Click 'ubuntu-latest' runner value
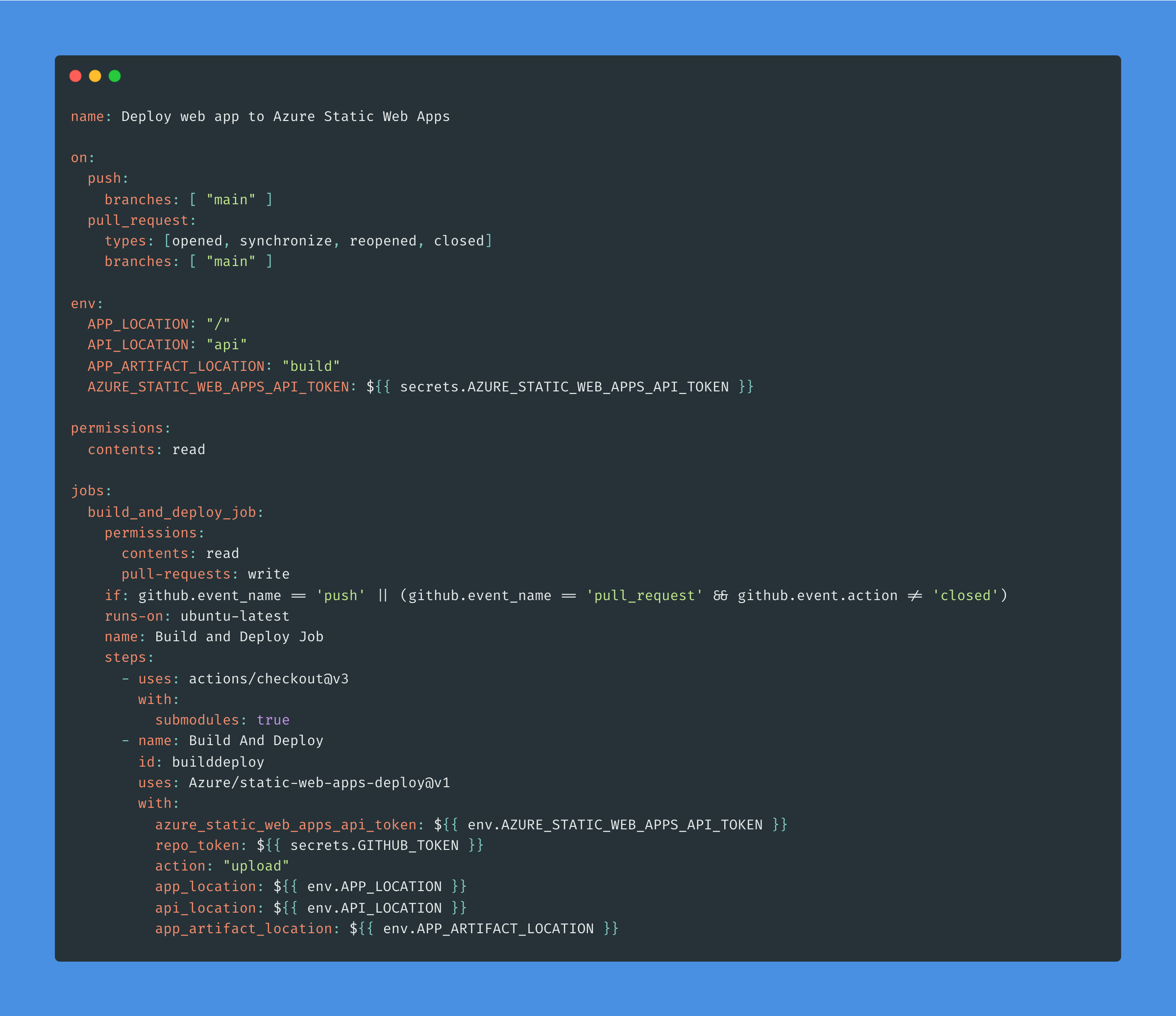1176x1016 pixels. (x=234, y=616)
